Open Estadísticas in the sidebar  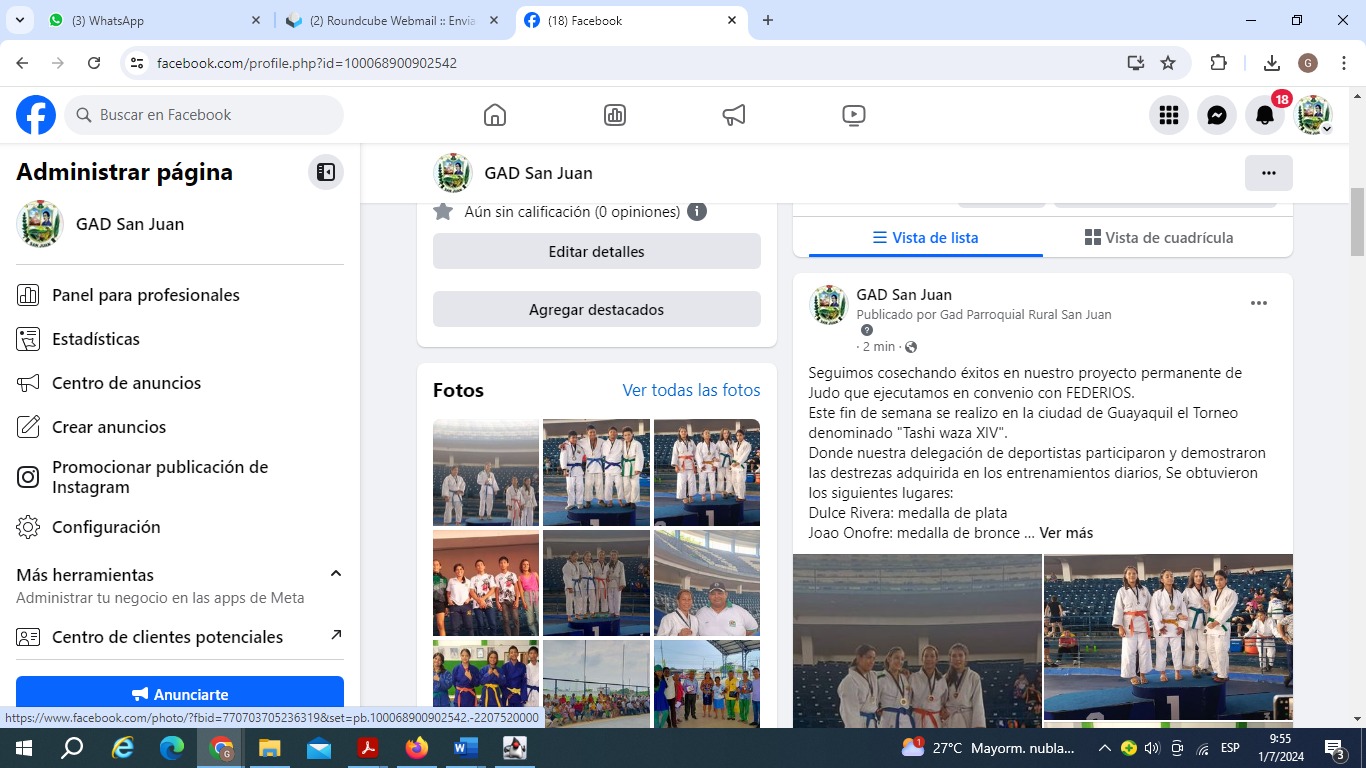click(x=96, y=339)
